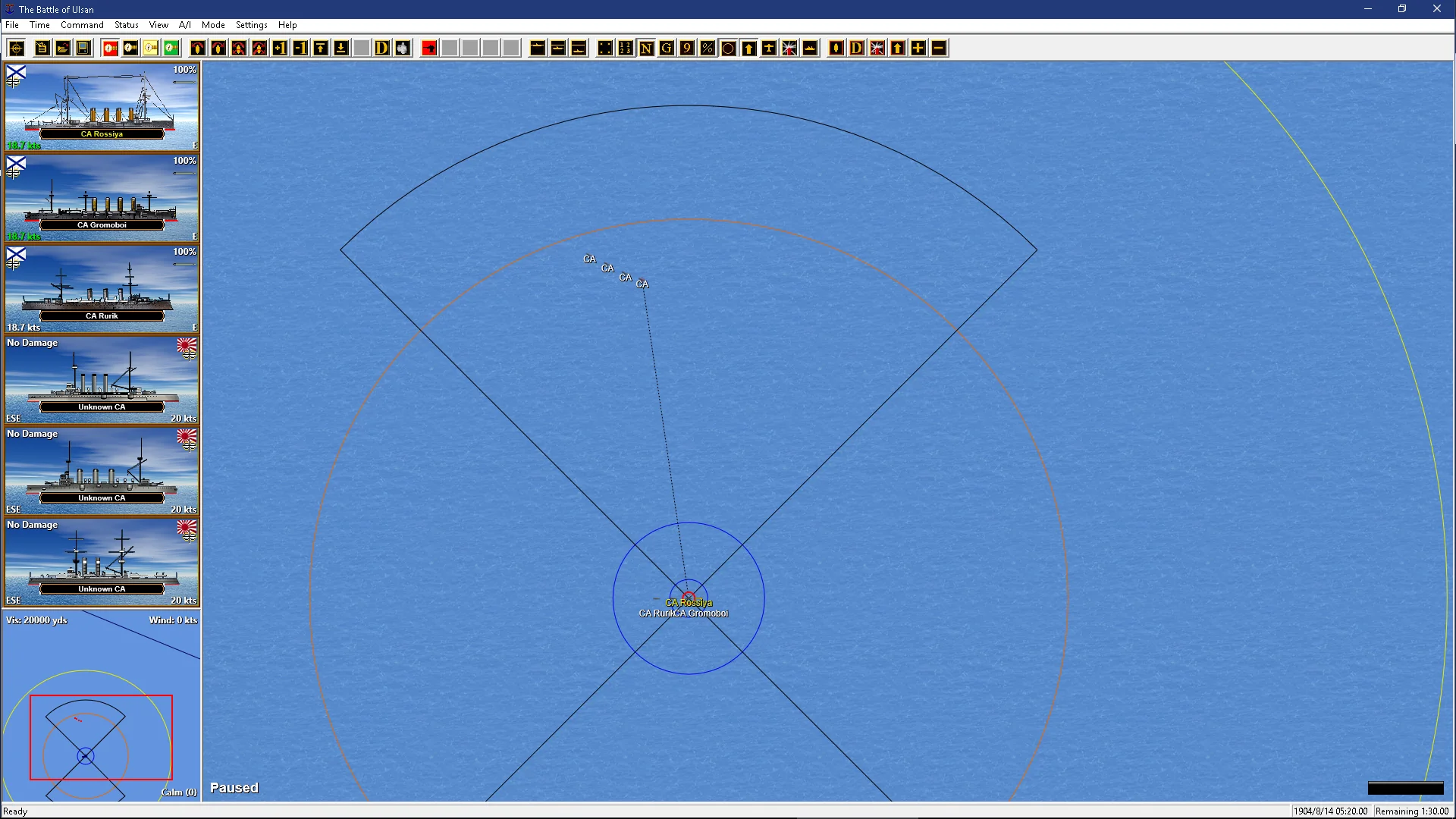Screen dimensions: 1456x819
Task: Toggle the N ship names display button
Action: [646, 49]
